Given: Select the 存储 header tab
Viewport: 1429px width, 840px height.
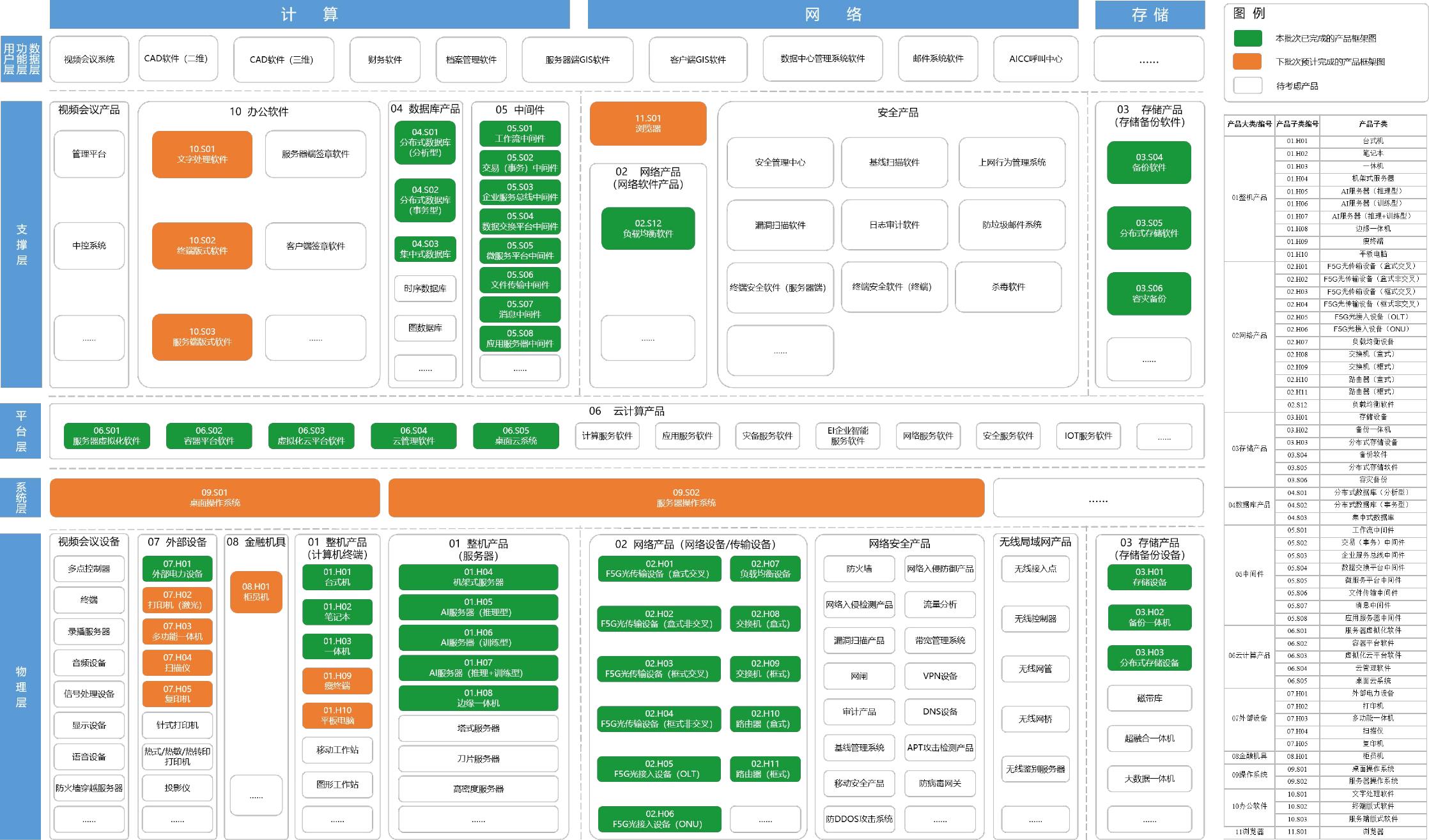Looking at the screenshot, I should coord(1150,15).
